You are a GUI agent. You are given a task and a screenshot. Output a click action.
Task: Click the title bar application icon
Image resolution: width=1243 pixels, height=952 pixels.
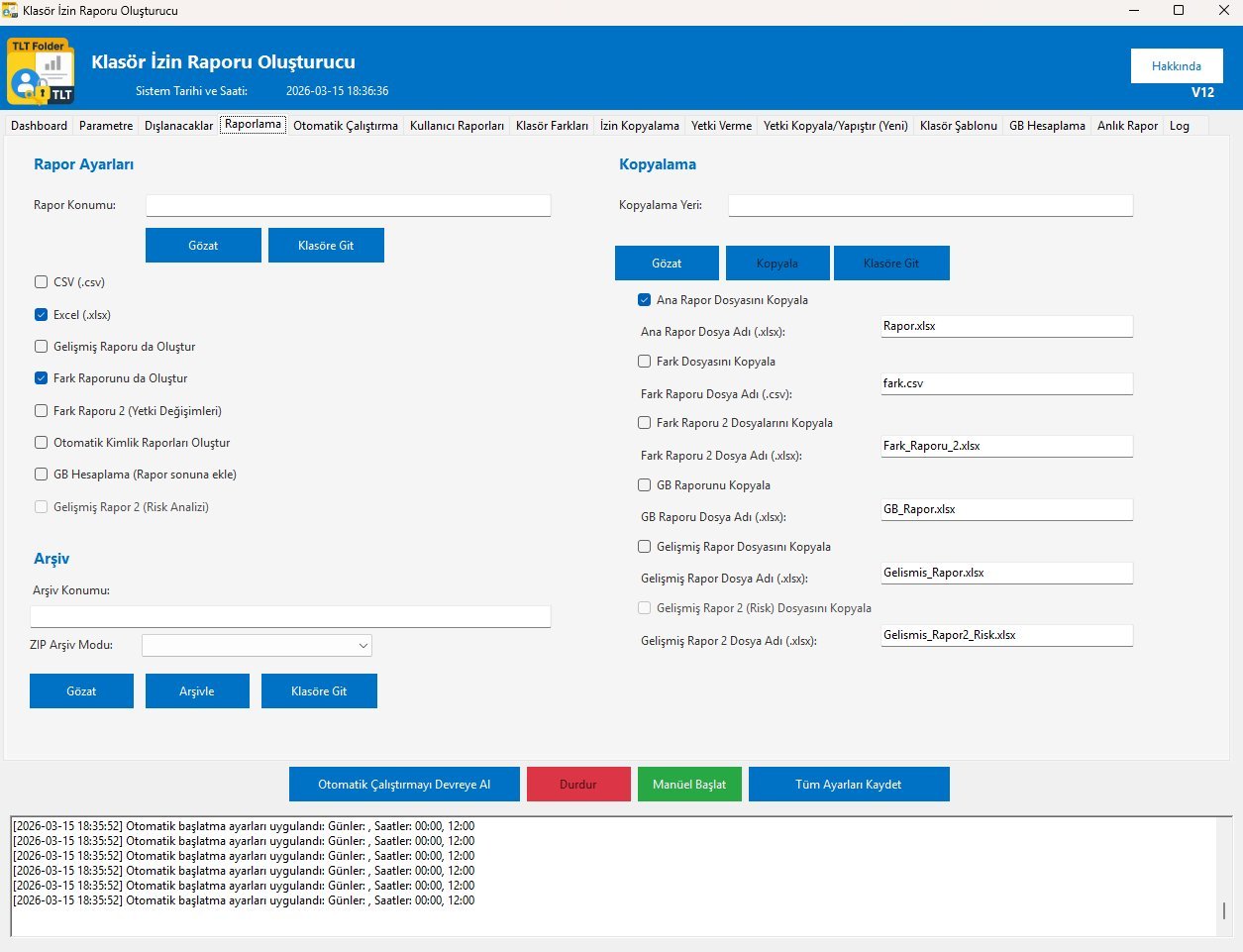coord(10,11)
